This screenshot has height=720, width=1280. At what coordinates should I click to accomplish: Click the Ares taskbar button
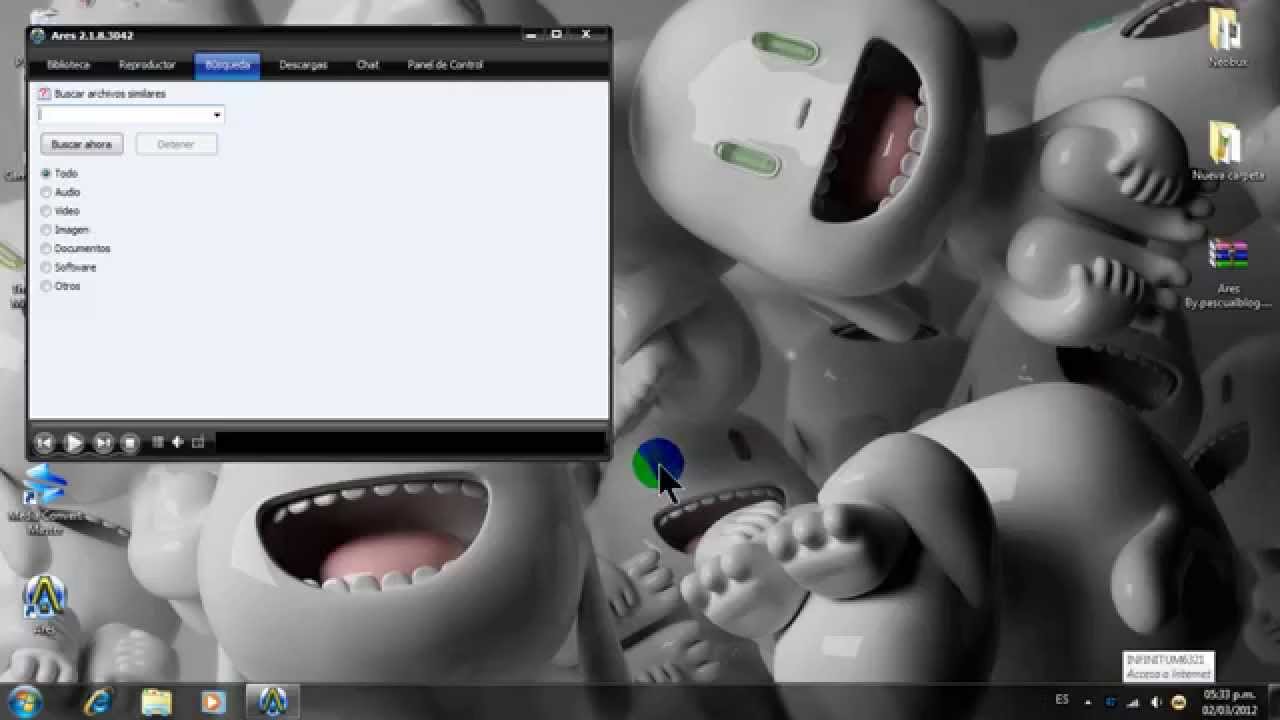click(x=273, y=702)
